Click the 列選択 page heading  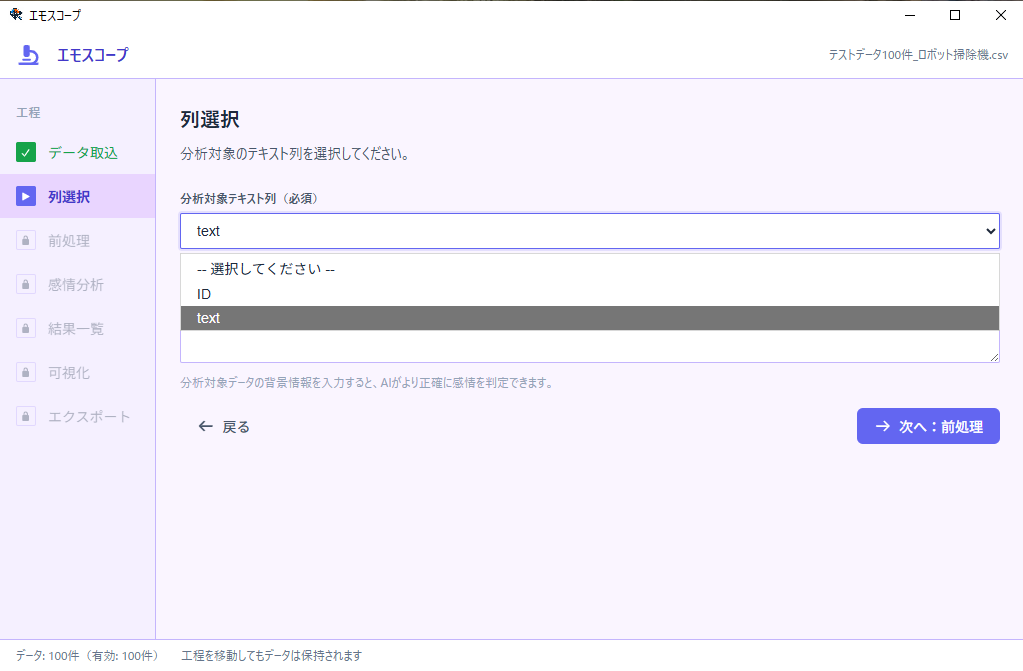pyautogui.click(x=210, y=119)
